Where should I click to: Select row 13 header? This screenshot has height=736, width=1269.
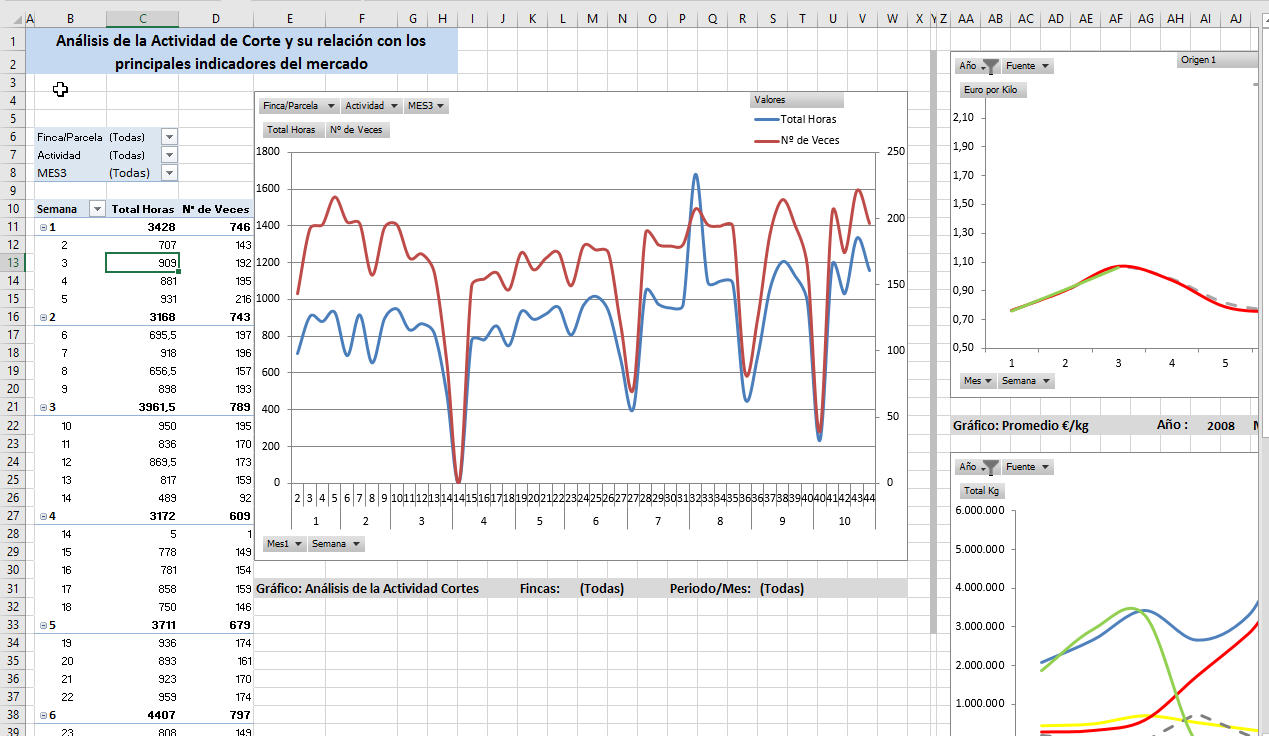pos(13,263)
